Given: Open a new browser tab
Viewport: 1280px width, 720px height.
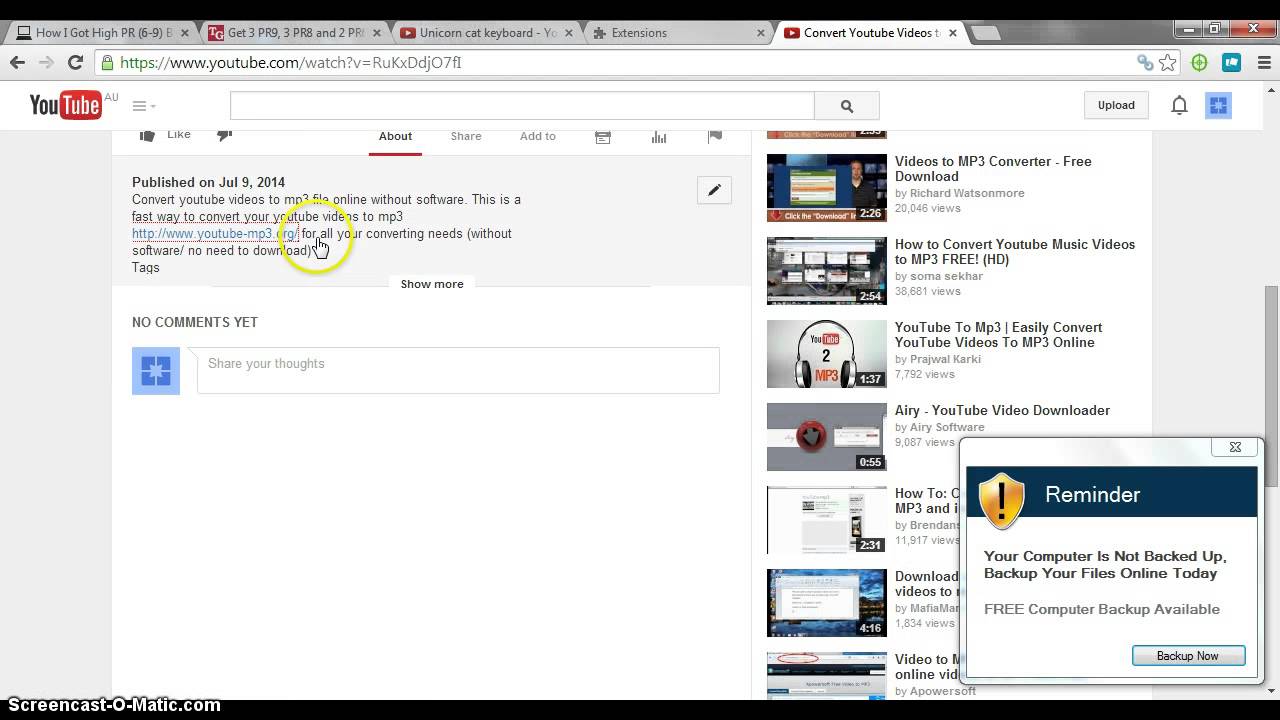Looking at the screenshot, I should pos(986,33).
